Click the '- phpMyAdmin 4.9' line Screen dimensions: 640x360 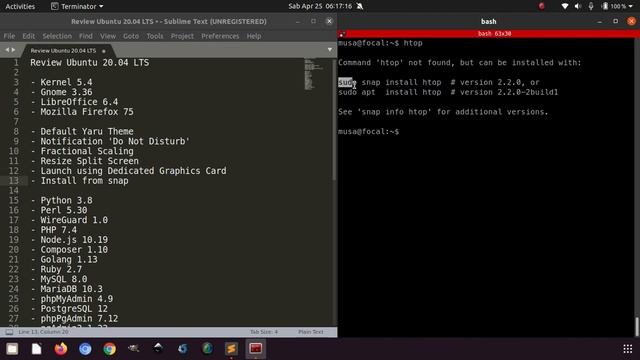point(71,299)
